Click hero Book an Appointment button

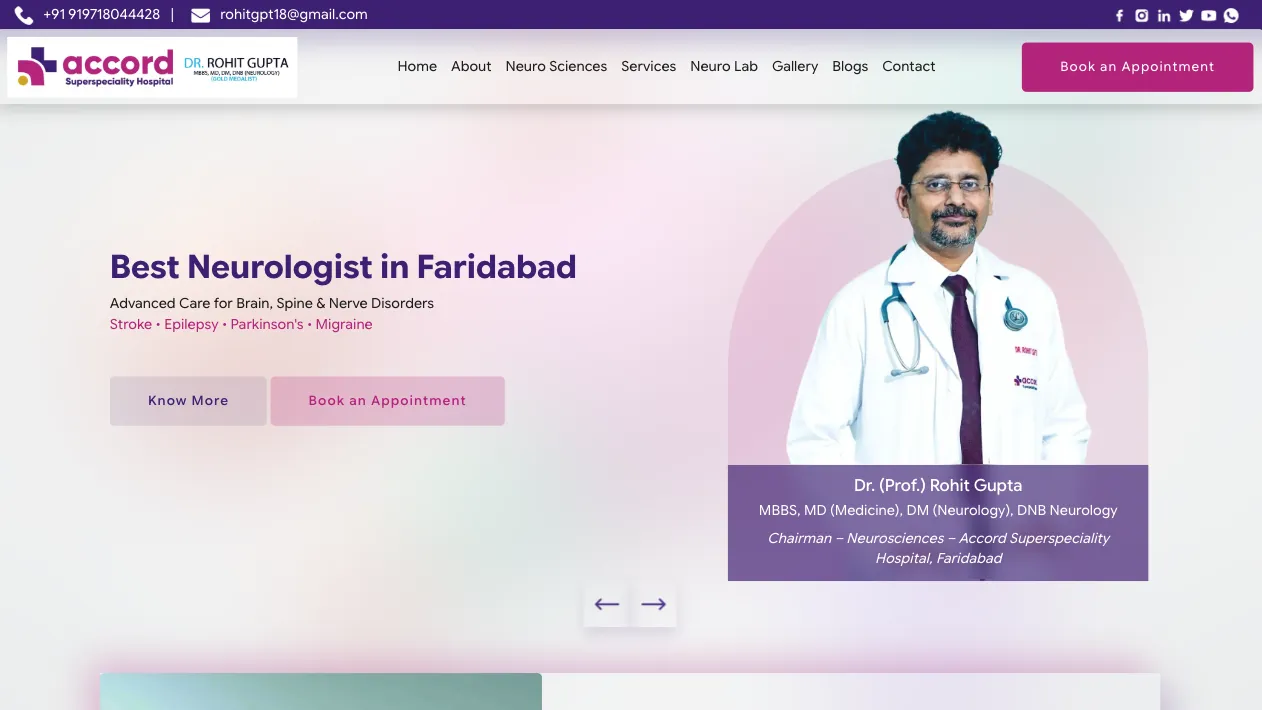(387, 401)
